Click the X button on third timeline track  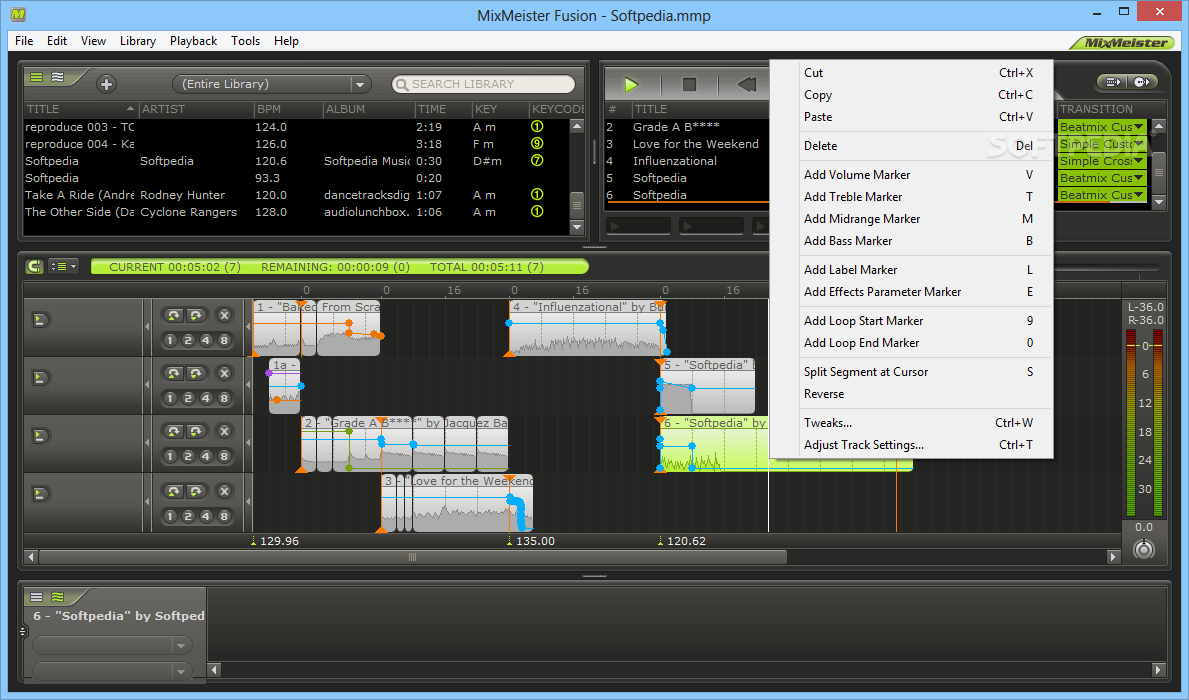coord(224,432)
